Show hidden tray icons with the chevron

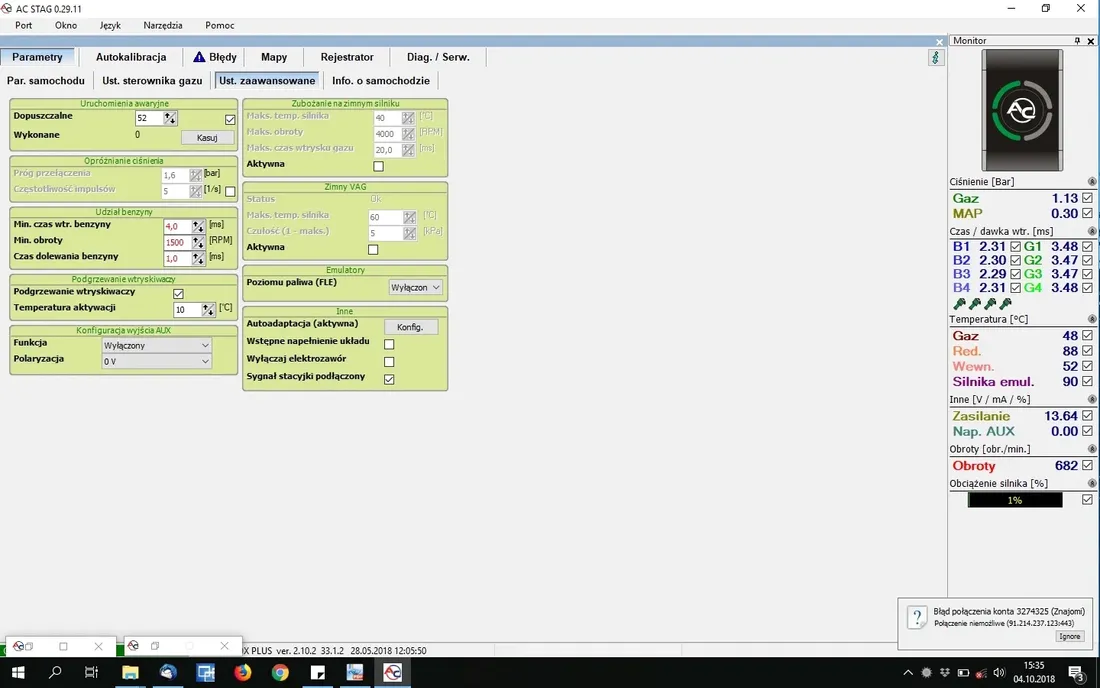point(908,673)
